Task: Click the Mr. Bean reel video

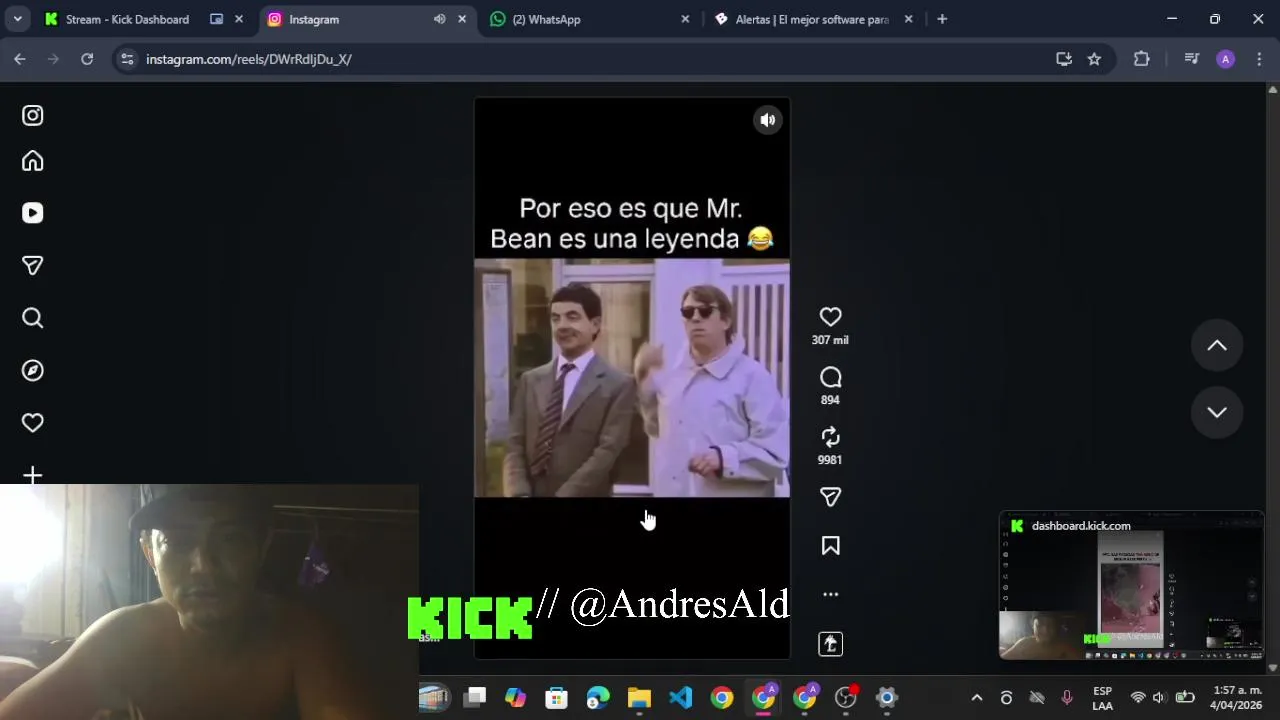Action: tap(632, 378)
